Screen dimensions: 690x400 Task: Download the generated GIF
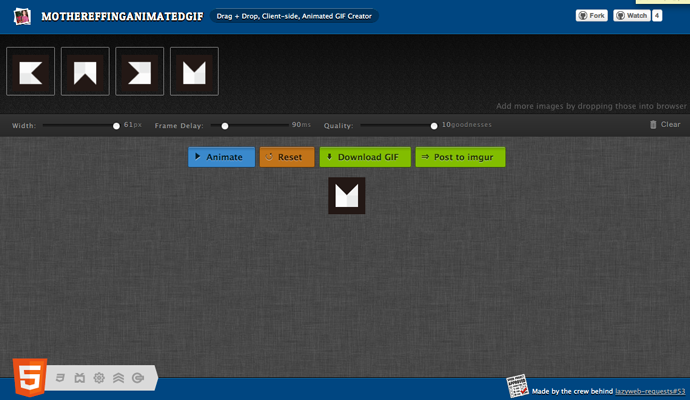(365, 157)
